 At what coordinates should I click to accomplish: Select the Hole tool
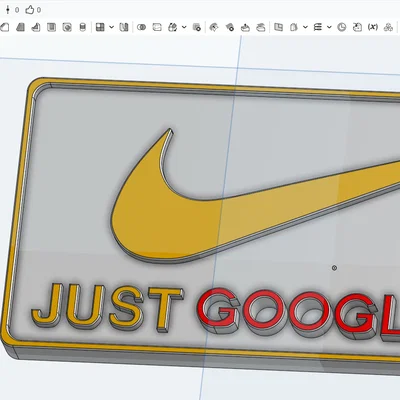(x=67, y=27)
